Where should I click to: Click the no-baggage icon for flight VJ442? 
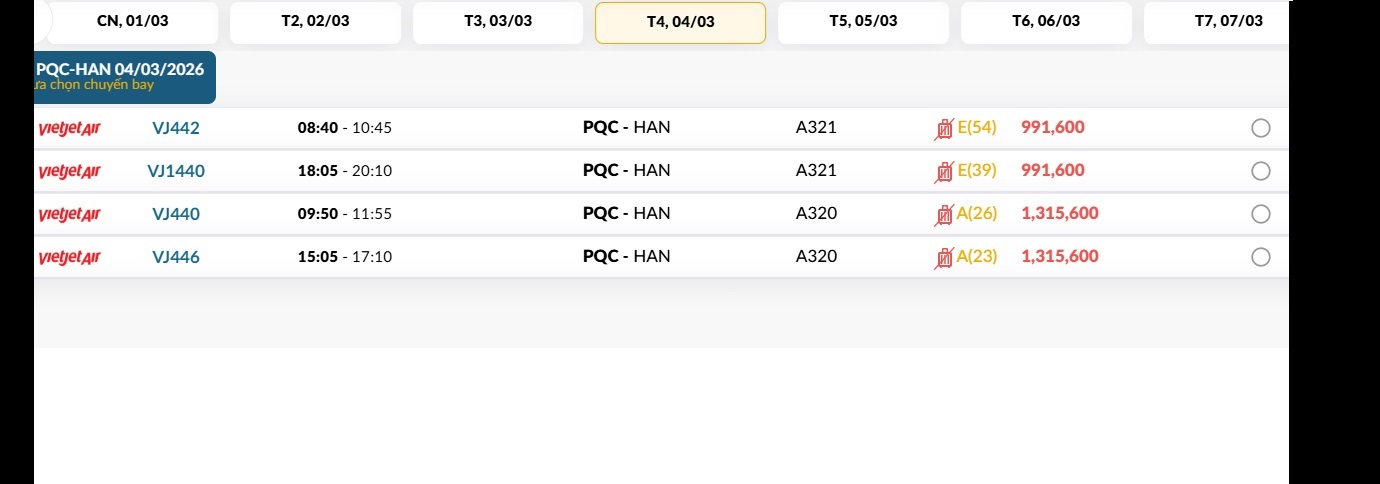(x=944, y=129)
